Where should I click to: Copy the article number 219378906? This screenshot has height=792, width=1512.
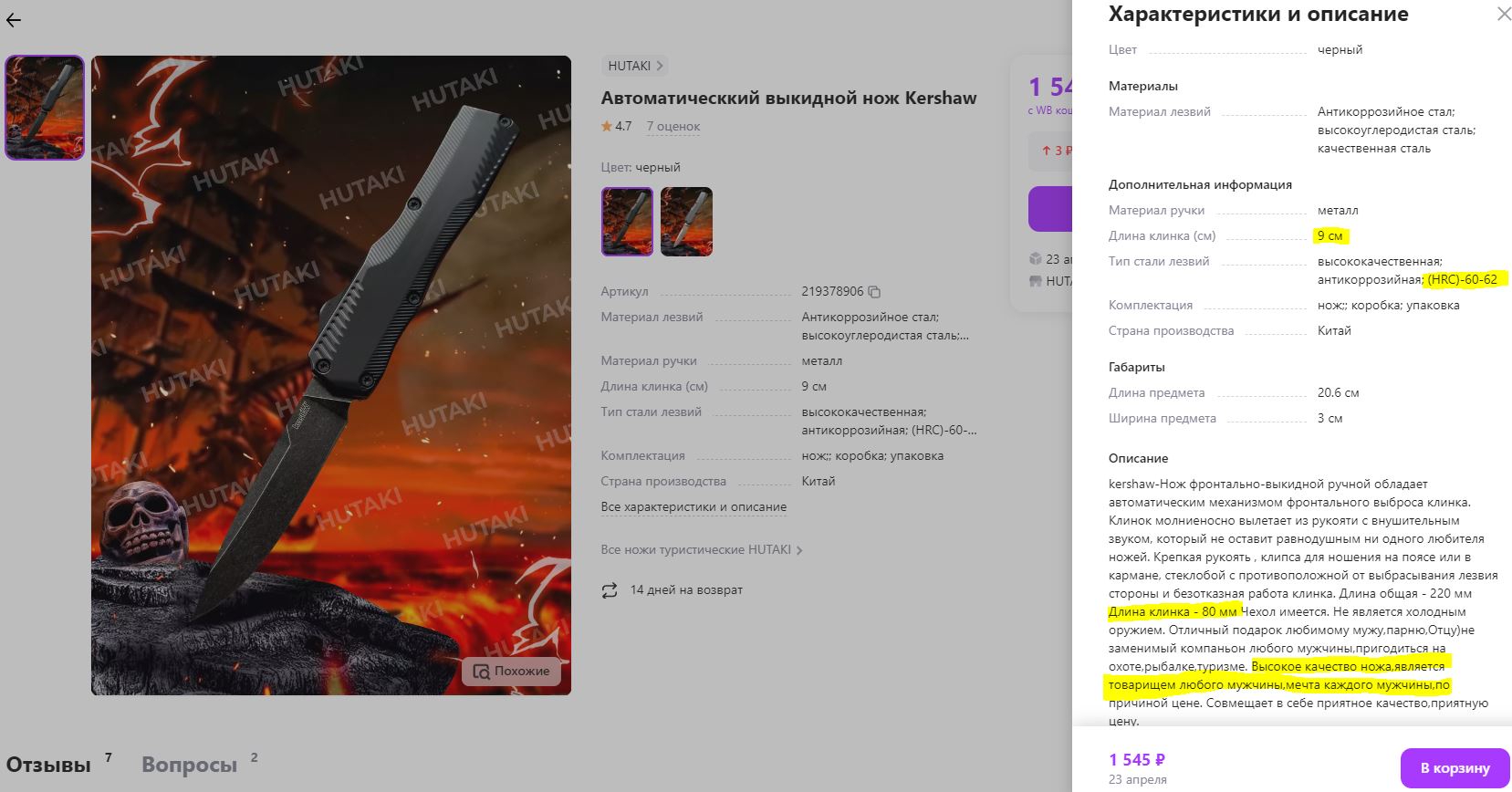[x=874, y=292]
